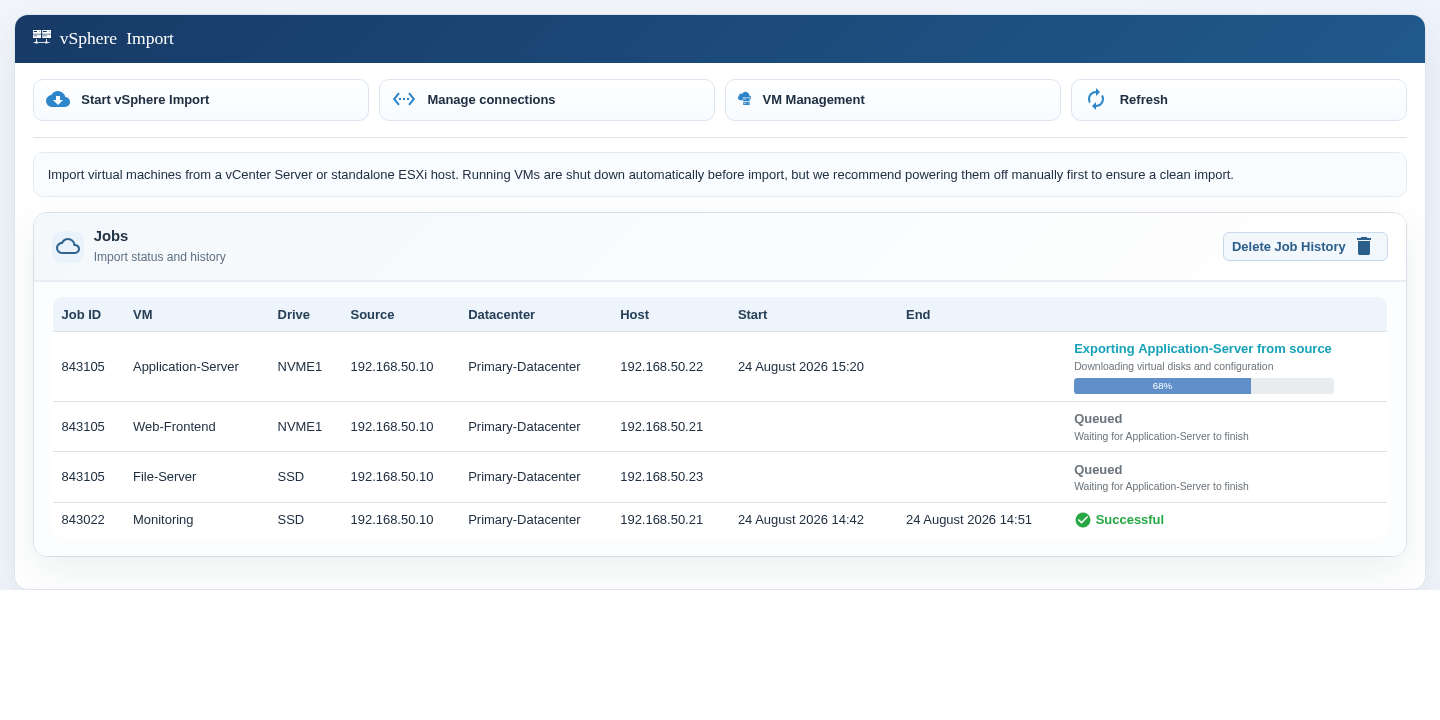Screen dimensions: 1440x720
Task: Click NVME1 drive in Web-Frontend row
Action: click(x=300, y=426)
